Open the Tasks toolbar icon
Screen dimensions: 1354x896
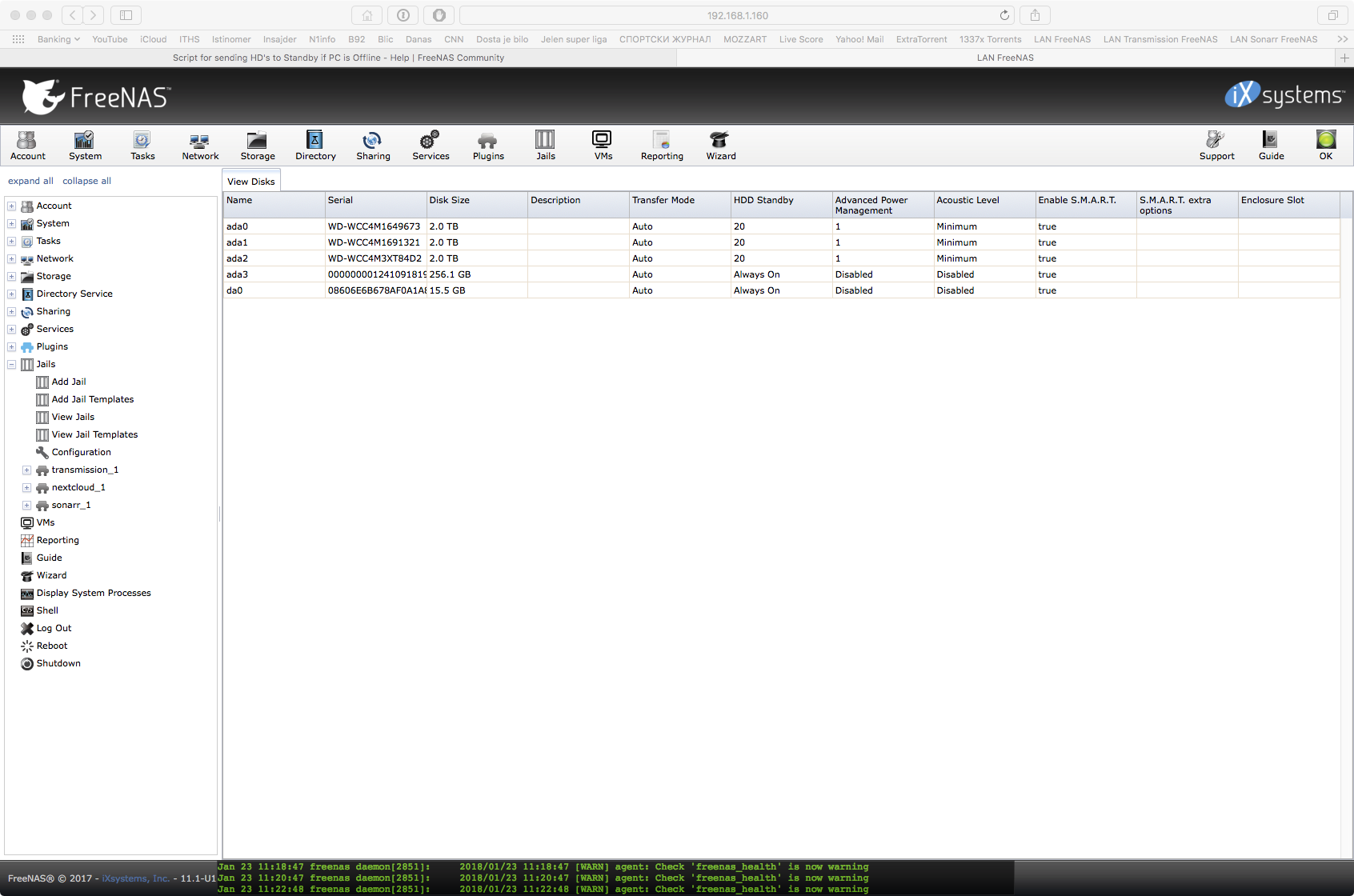coord(142,146)
